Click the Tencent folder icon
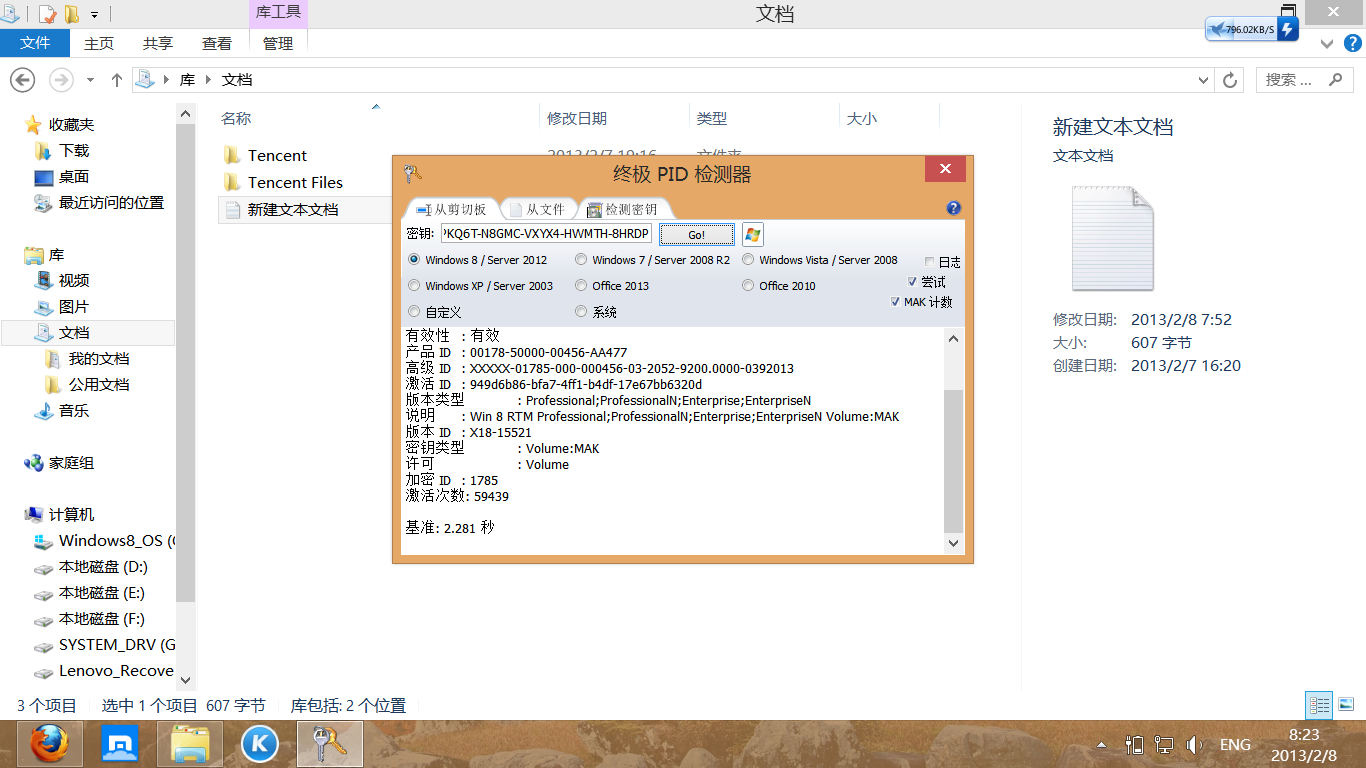This screenshot has height=768, width=1366. pos(233,155)
